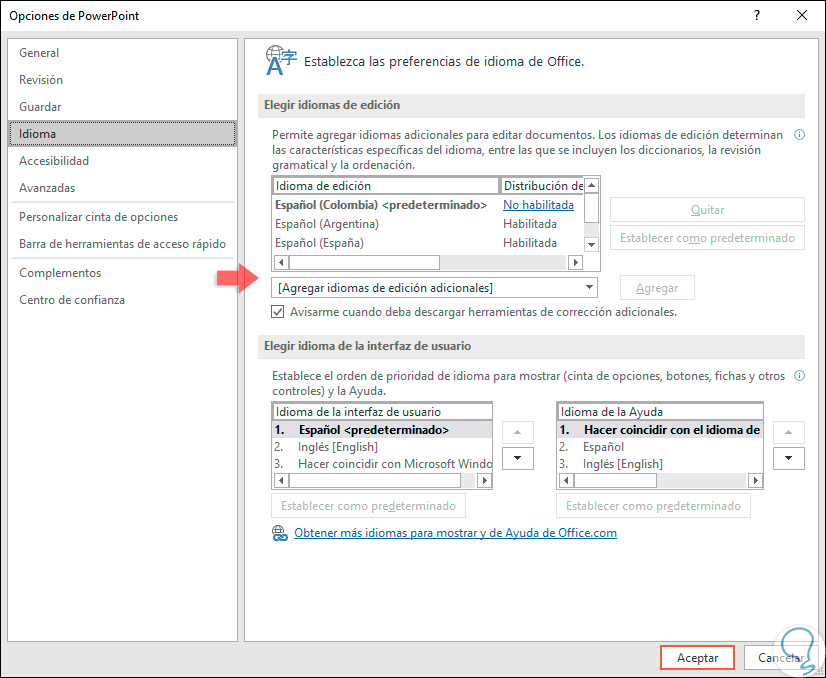Move interface language down with arrow button

(x=517, y=458)
